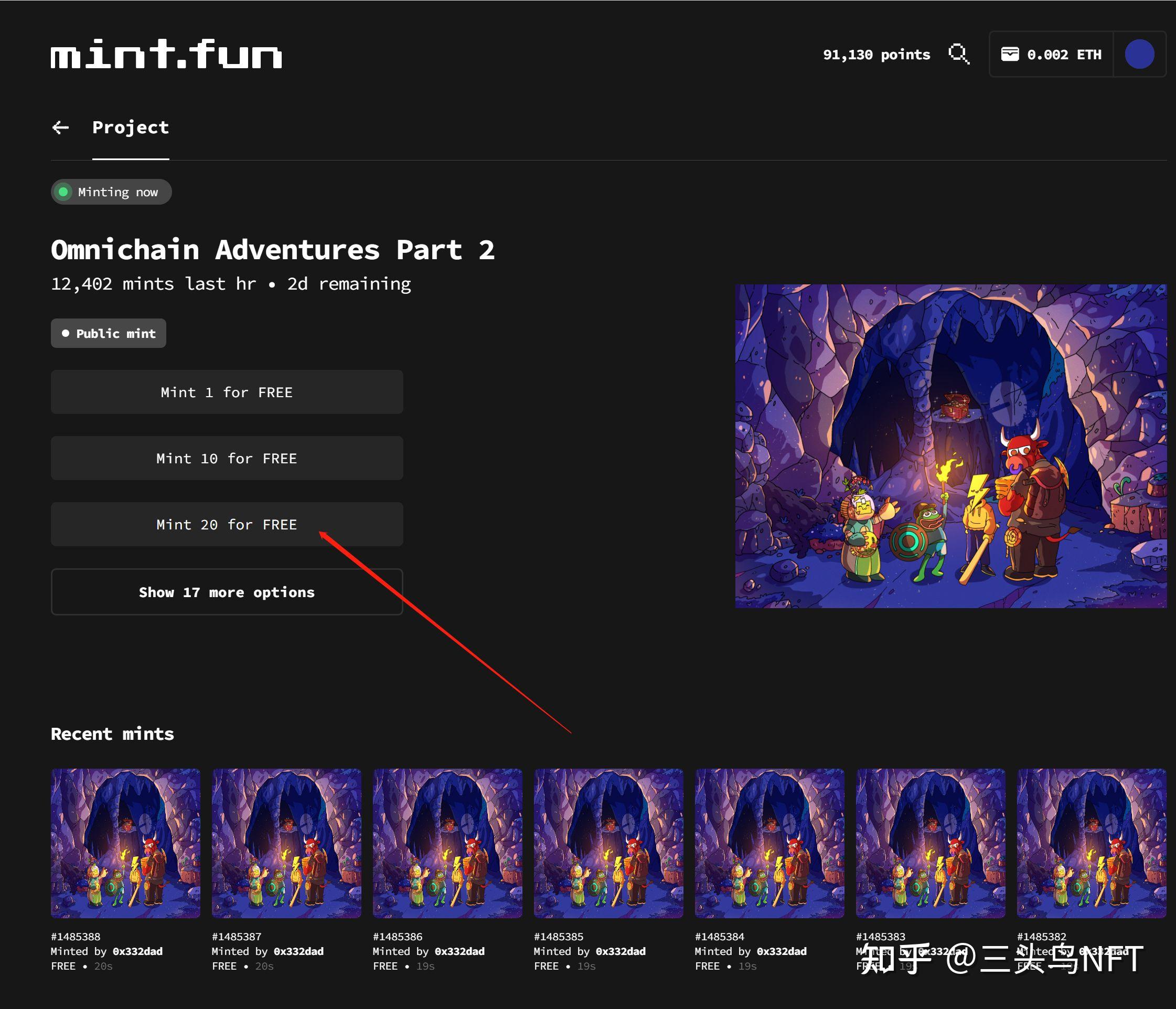The width and height of the screenshot is (1176, 1009).
Task: View the 91,130 points total
Action: point(876,55)
